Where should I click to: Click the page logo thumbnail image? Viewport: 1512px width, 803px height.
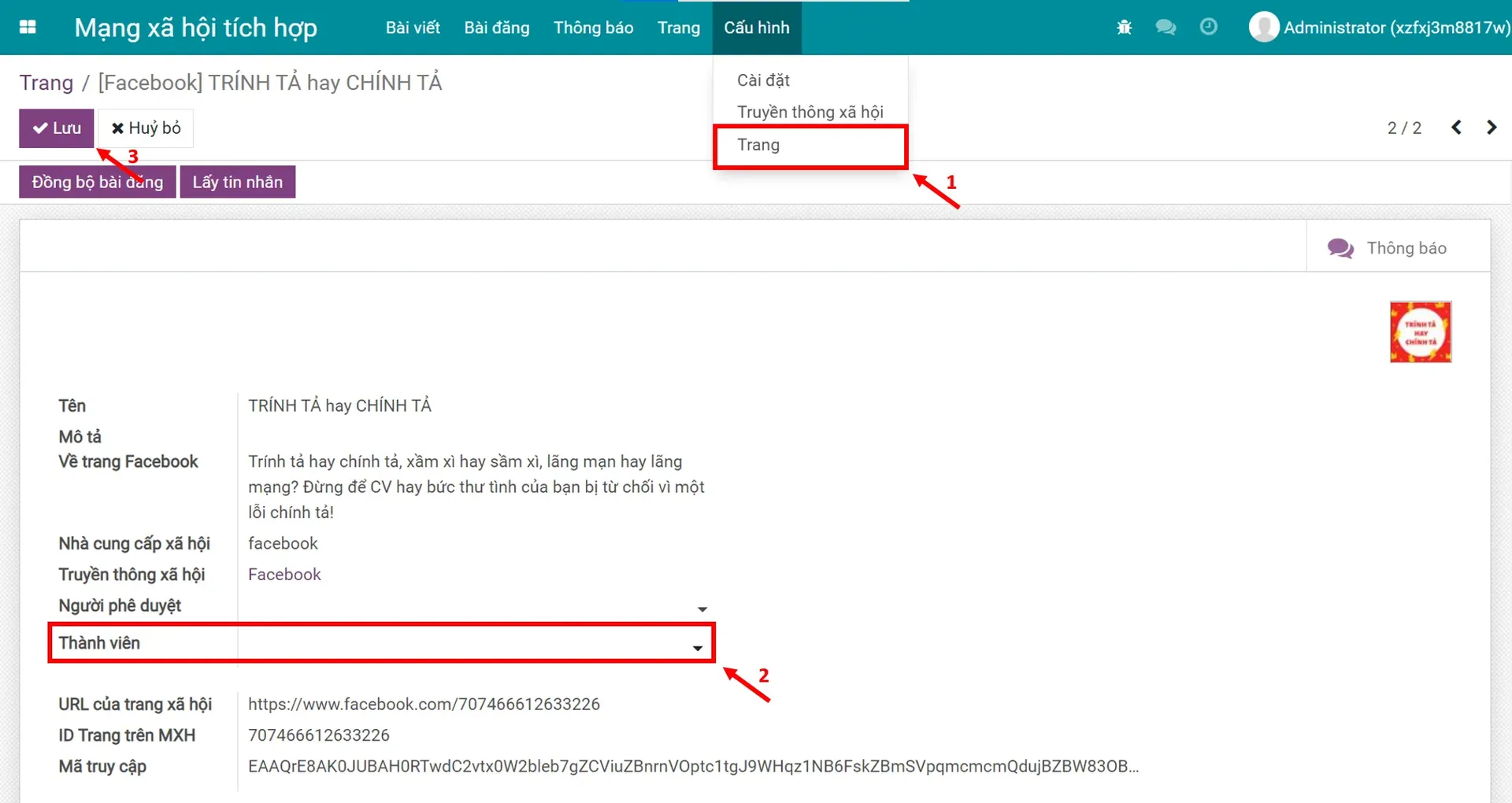point(1421,331)
